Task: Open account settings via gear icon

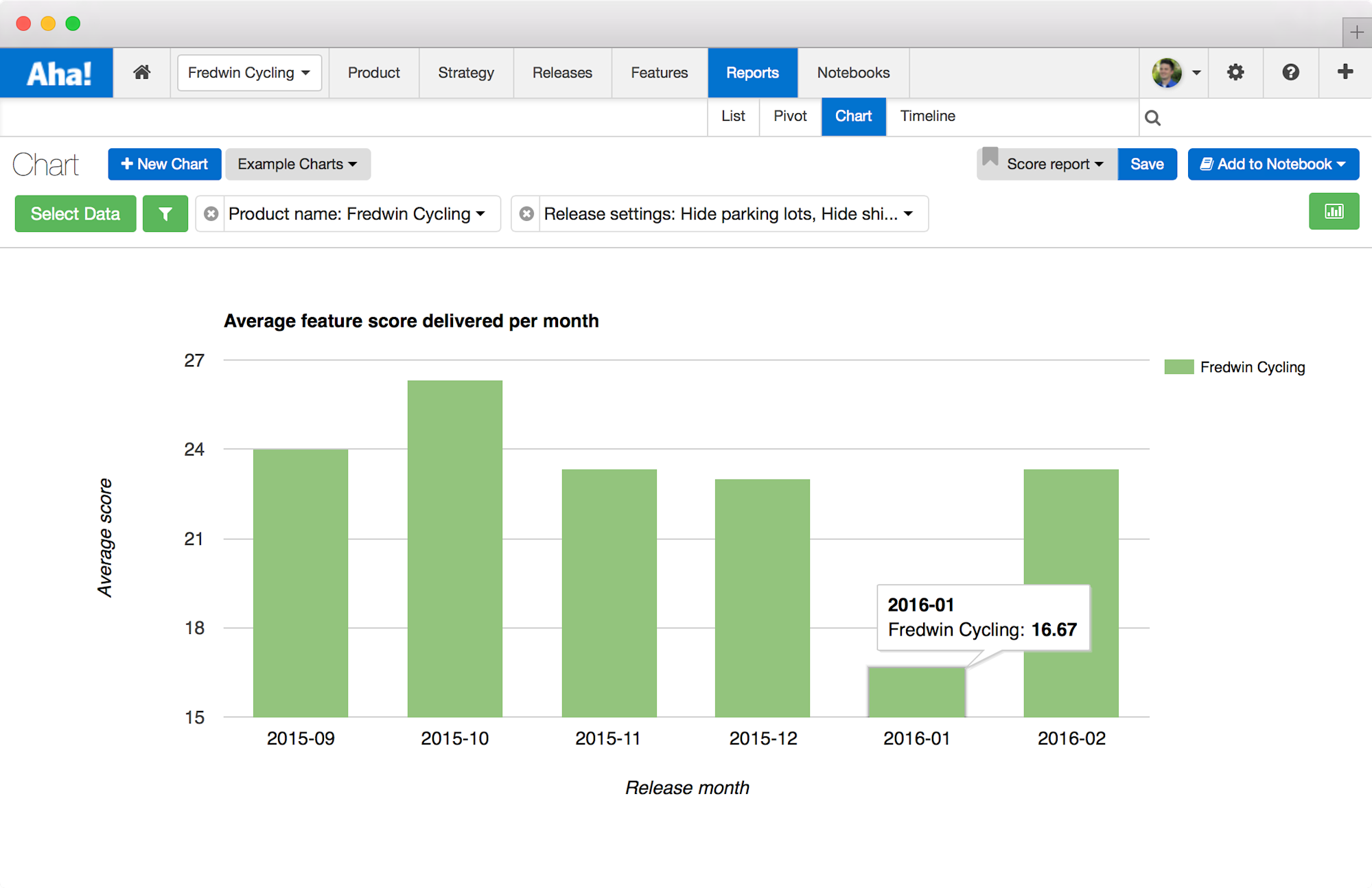Action: pyautogui.click(x=1235, y=72)
